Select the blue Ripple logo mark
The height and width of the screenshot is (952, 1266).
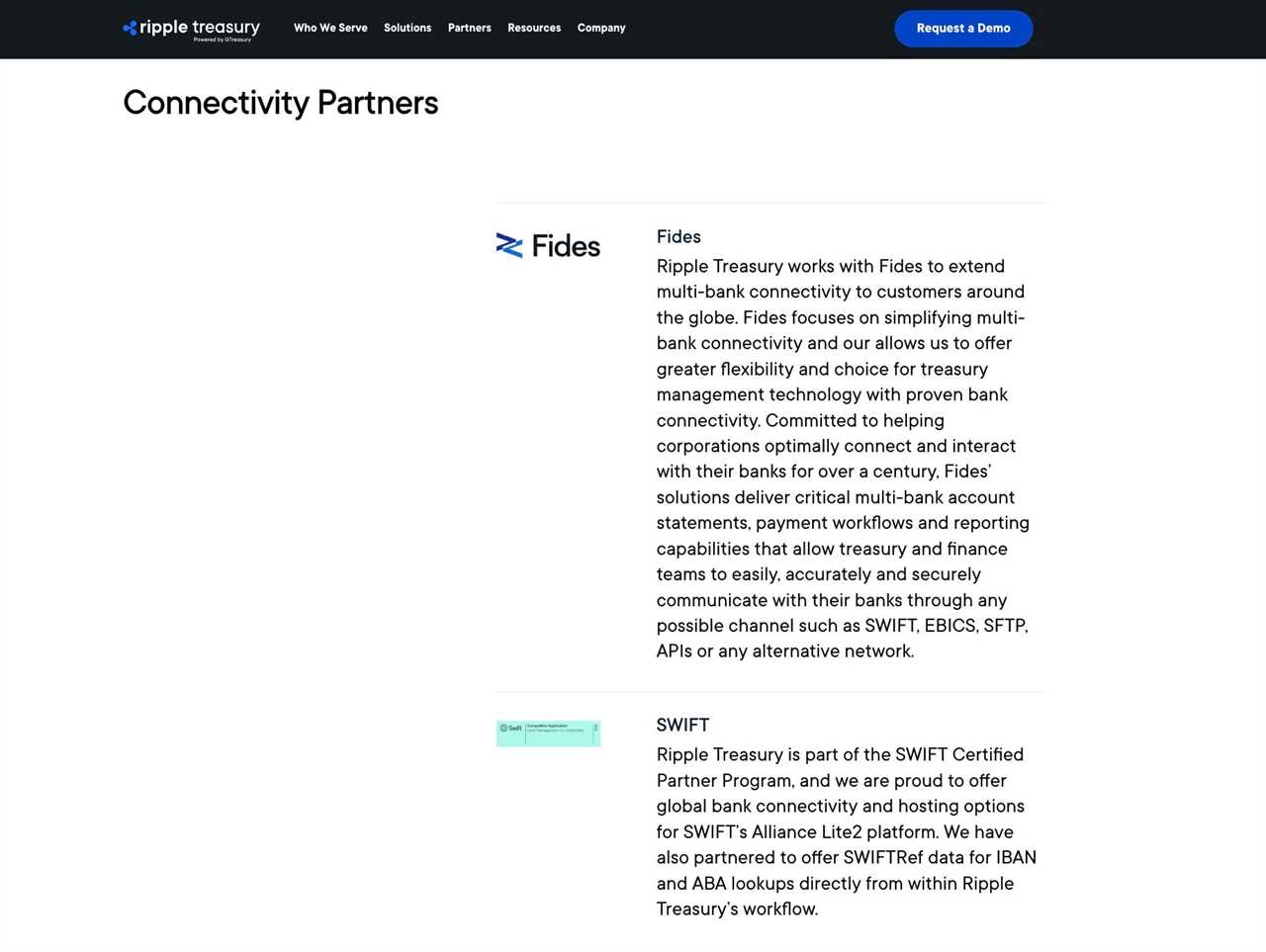tap(130, 28)
